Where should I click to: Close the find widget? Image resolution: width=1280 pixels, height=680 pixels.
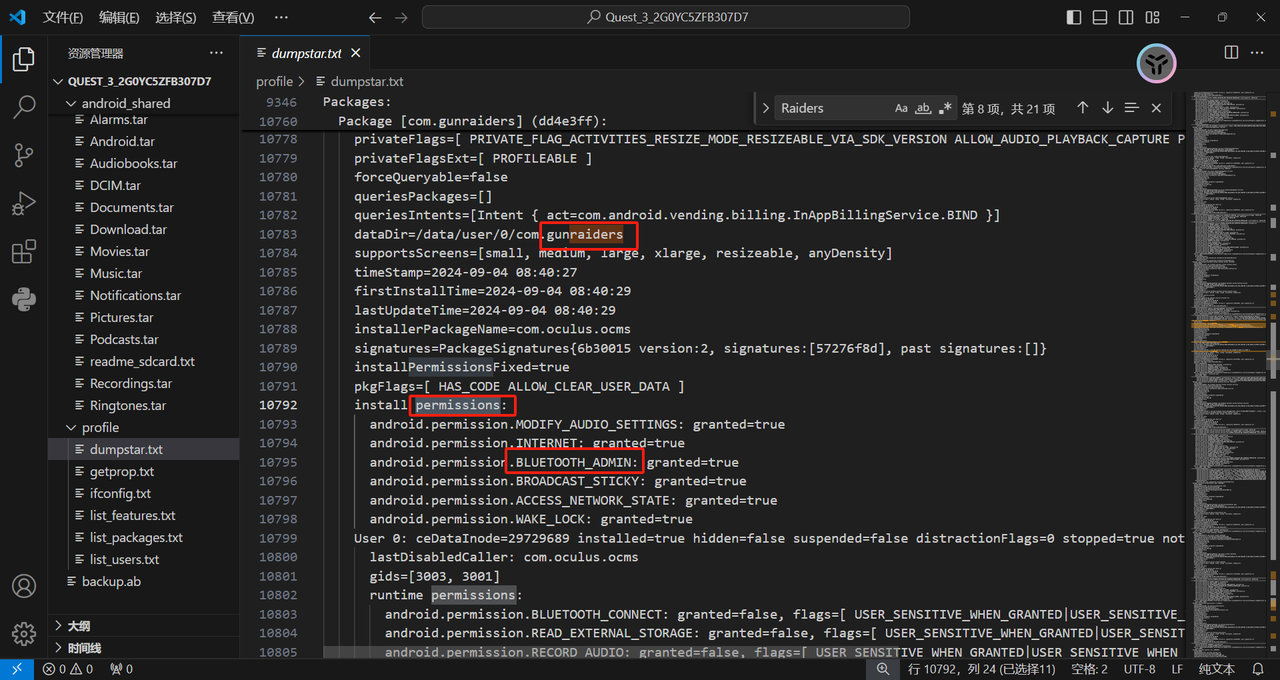pos(1156,108)
